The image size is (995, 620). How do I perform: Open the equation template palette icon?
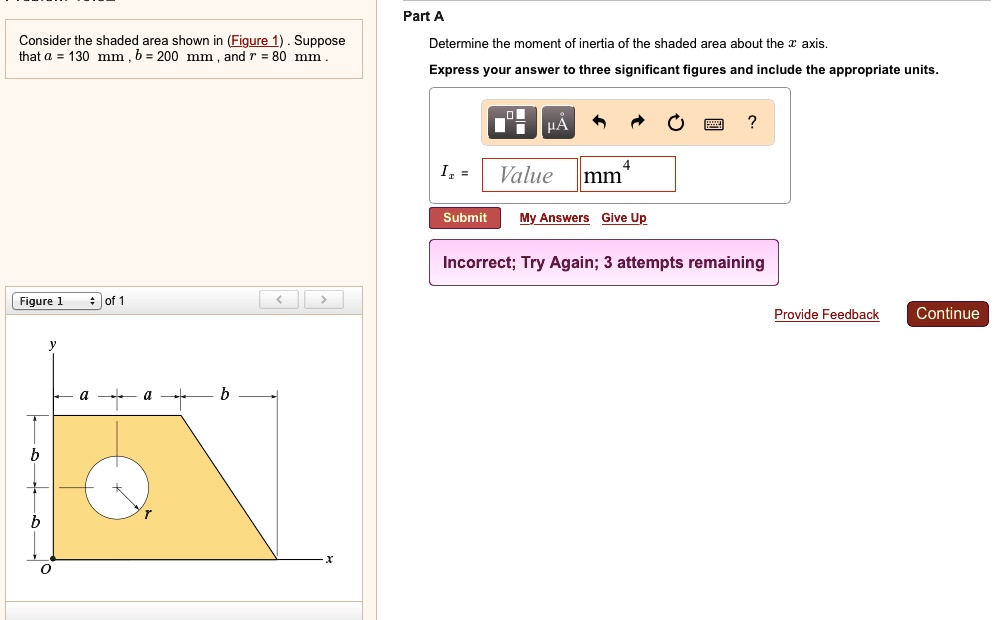pyautogui.click(x=513, y=121)
